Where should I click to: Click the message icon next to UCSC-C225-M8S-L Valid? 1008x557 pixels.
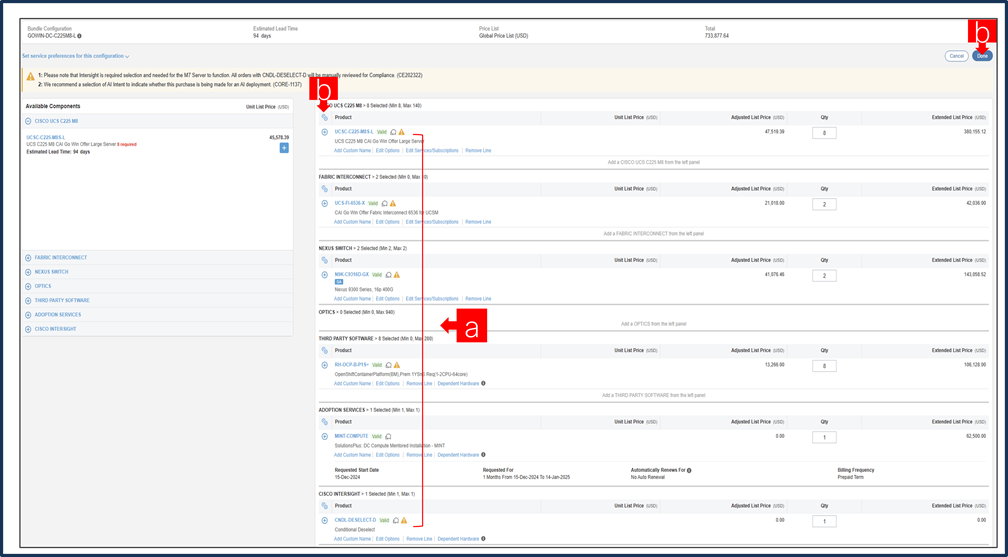point(393,132)
